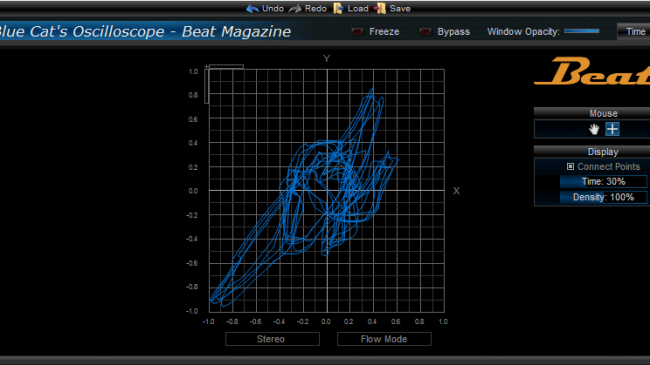
Task: Click the Time 30% slider
Action: (x=603, y=182)
